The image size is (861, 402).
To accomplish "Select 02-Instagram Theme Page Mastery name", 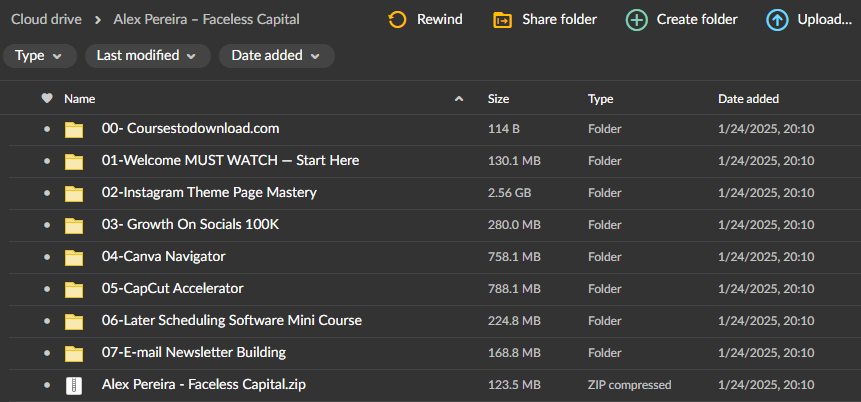I will click(209, 193).
